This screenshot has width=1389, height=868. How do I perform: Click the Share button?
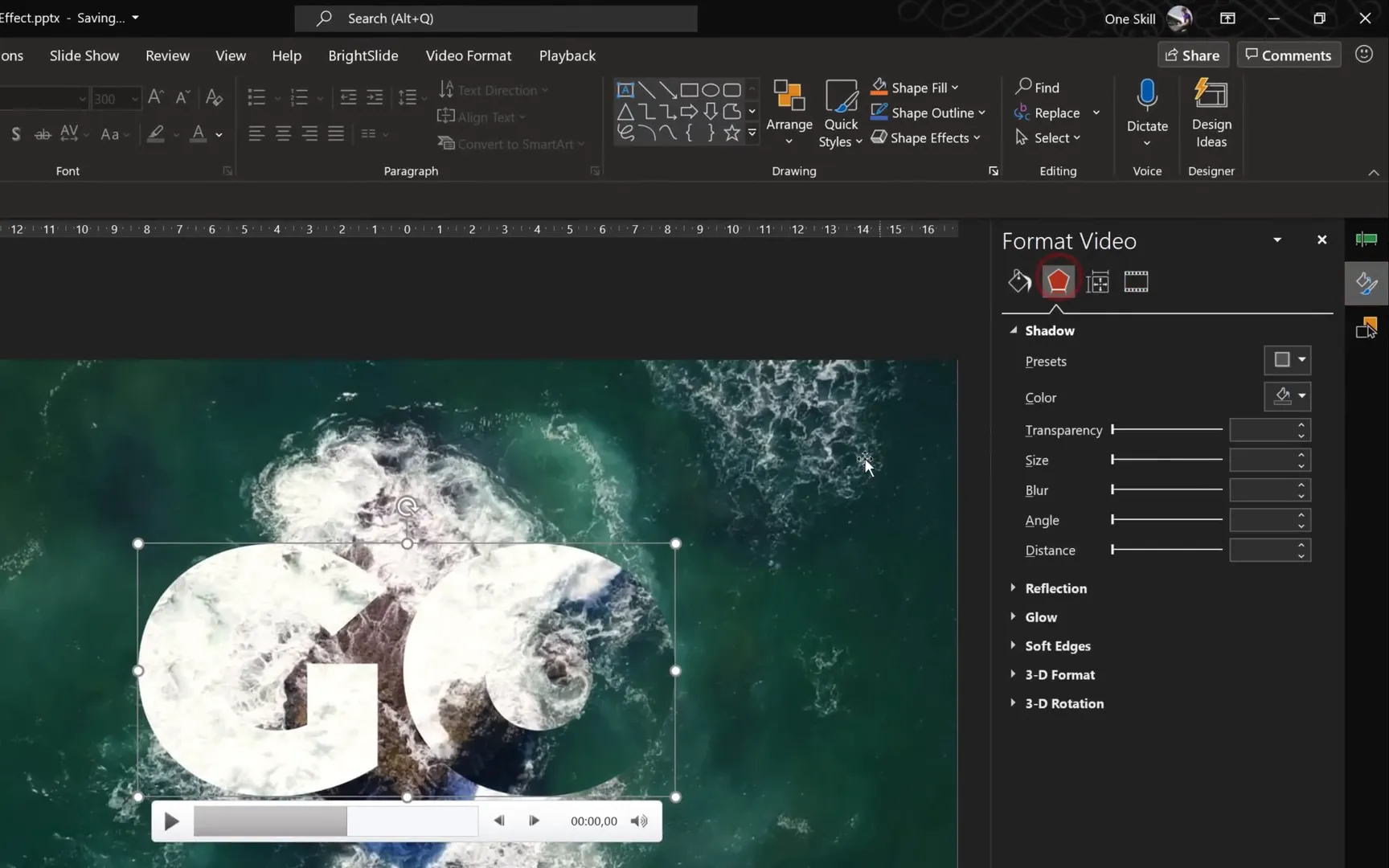click(1193, 55)
